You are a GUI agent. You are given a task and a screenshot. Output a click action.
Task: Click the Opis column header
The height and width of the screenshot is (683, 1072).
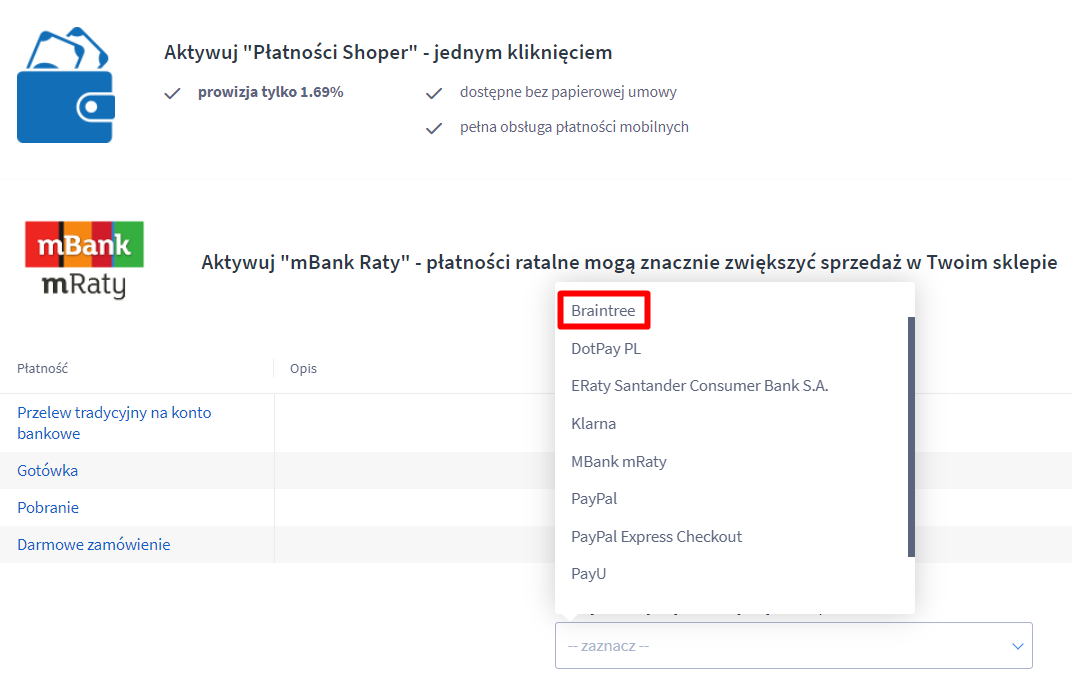(x=304, y=369)
